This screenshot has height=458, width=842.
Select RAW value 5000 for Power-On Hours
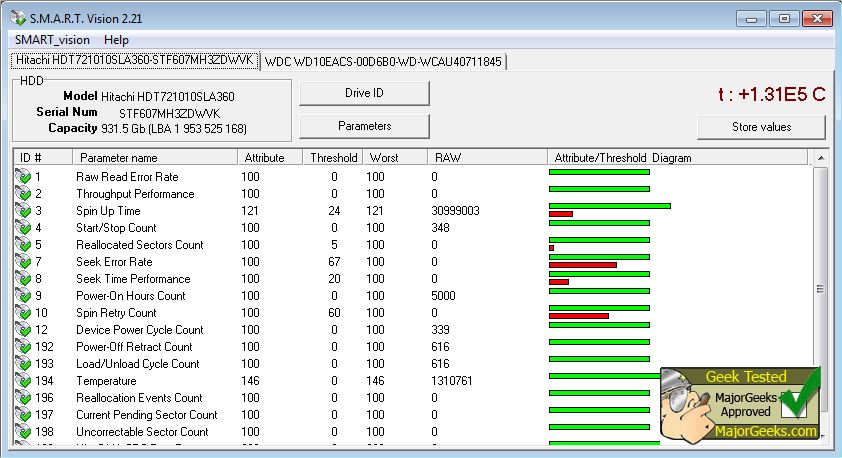coord(443,296)
